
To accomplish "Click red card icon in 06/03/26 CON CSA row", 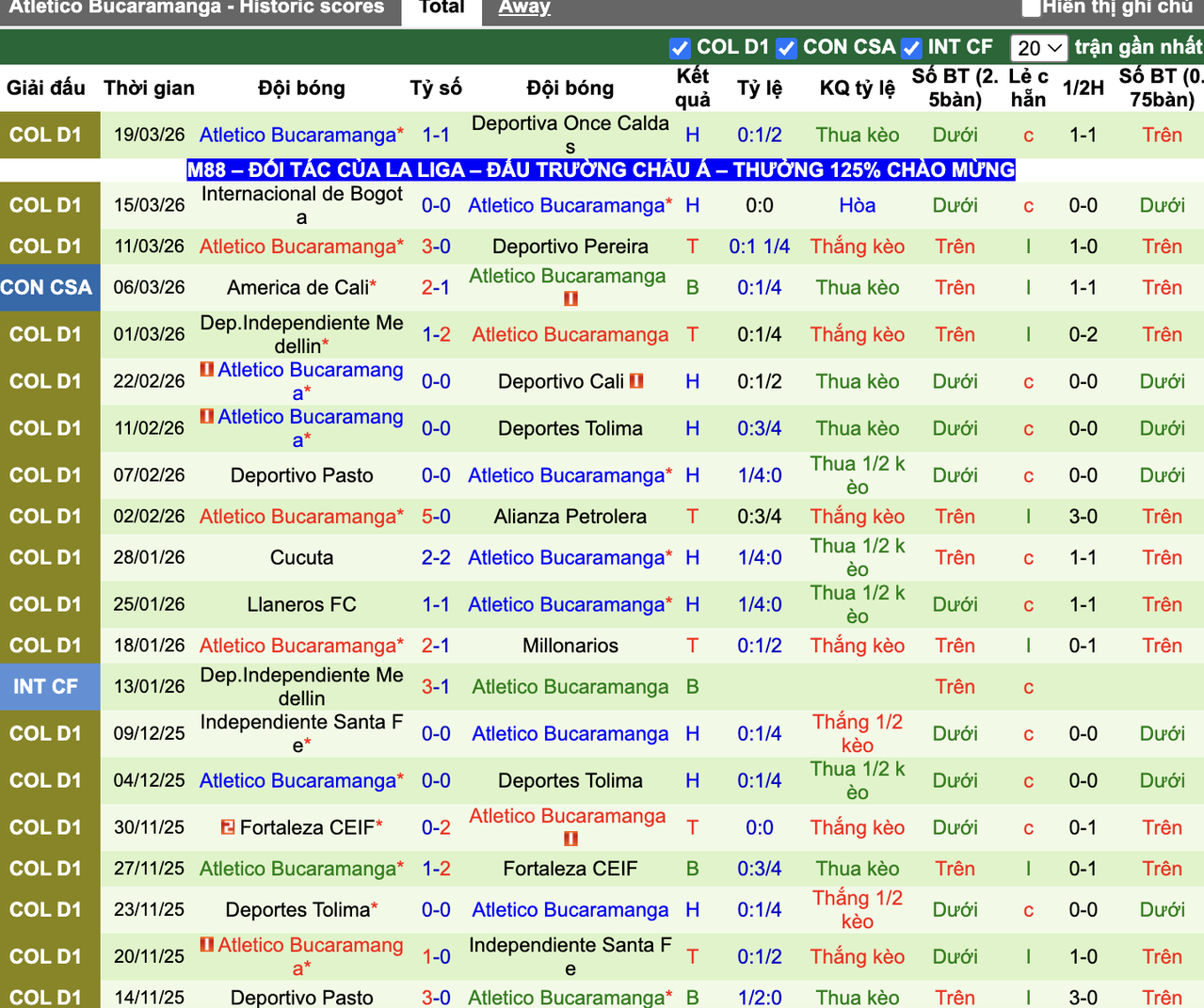I will tap(570, 299).
